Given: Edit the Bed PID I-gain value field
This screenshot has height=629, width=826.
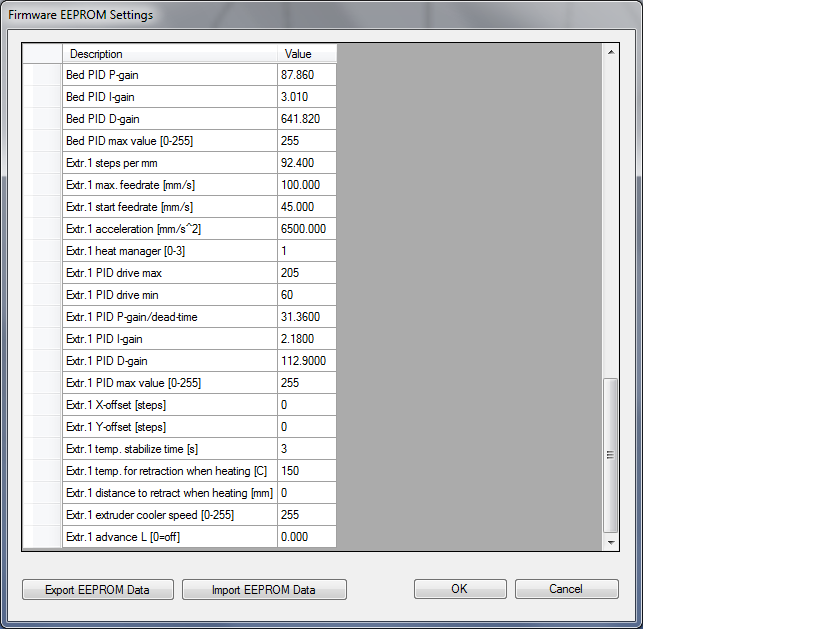Looking at the screenshot, I should (306, 97).
